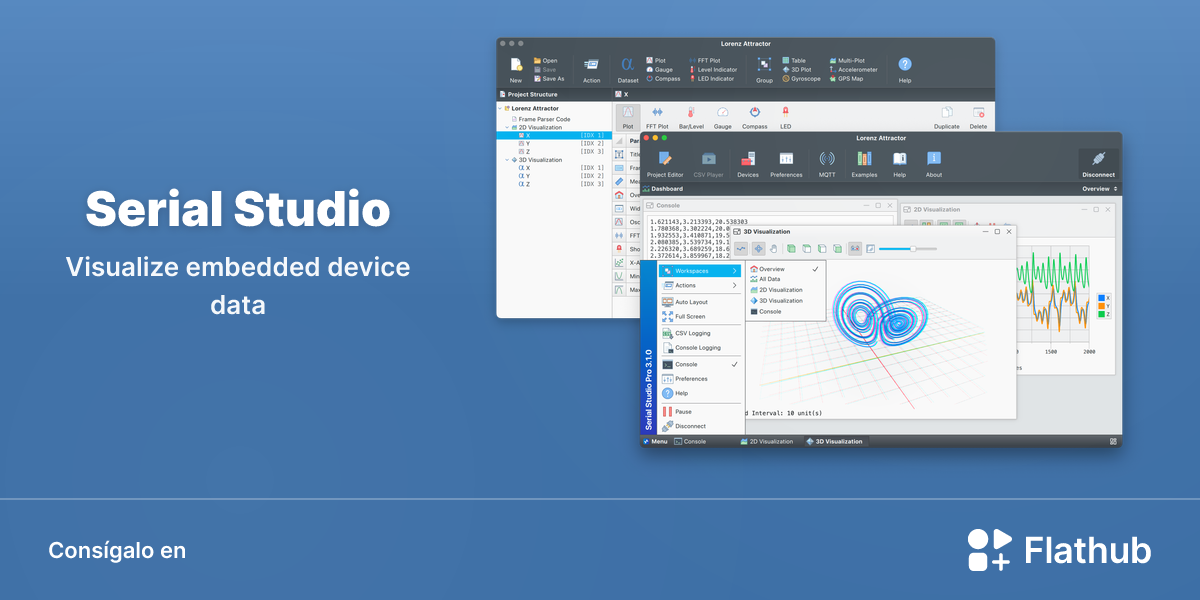Image resolution: width=1200 pixels, height=600 pixels.
Task: Toggle anaglyph 3D glasses mode
Action: (x=854, y=248)
